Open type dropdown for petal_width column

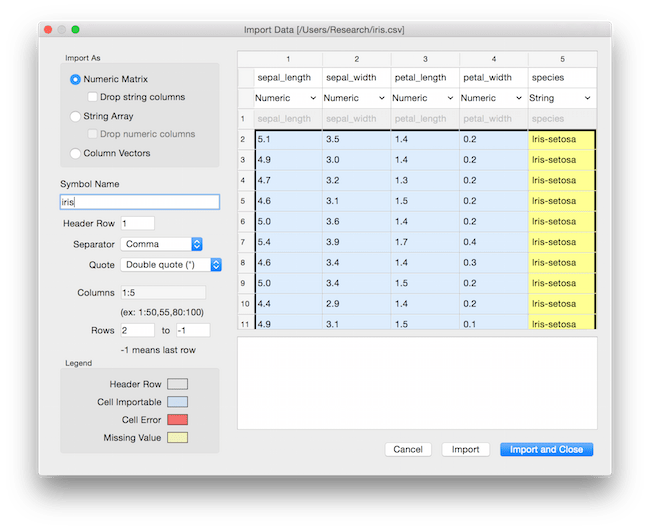coord(491,98)
